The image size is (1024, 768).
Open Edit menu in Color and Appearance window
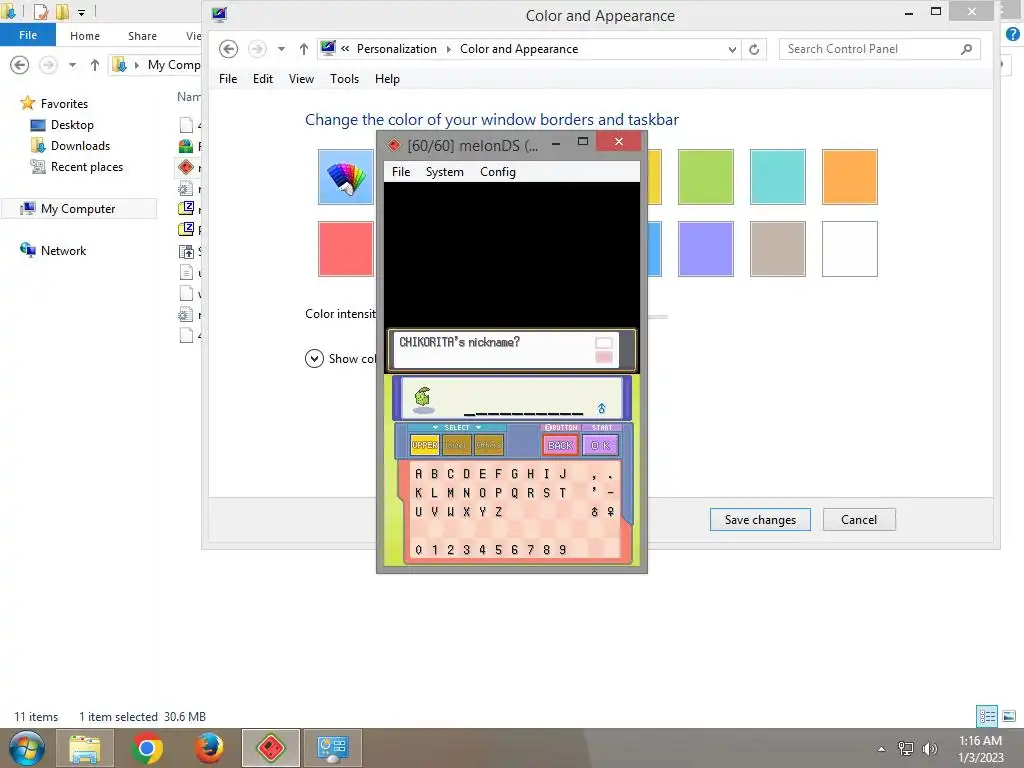click(263, 79)
